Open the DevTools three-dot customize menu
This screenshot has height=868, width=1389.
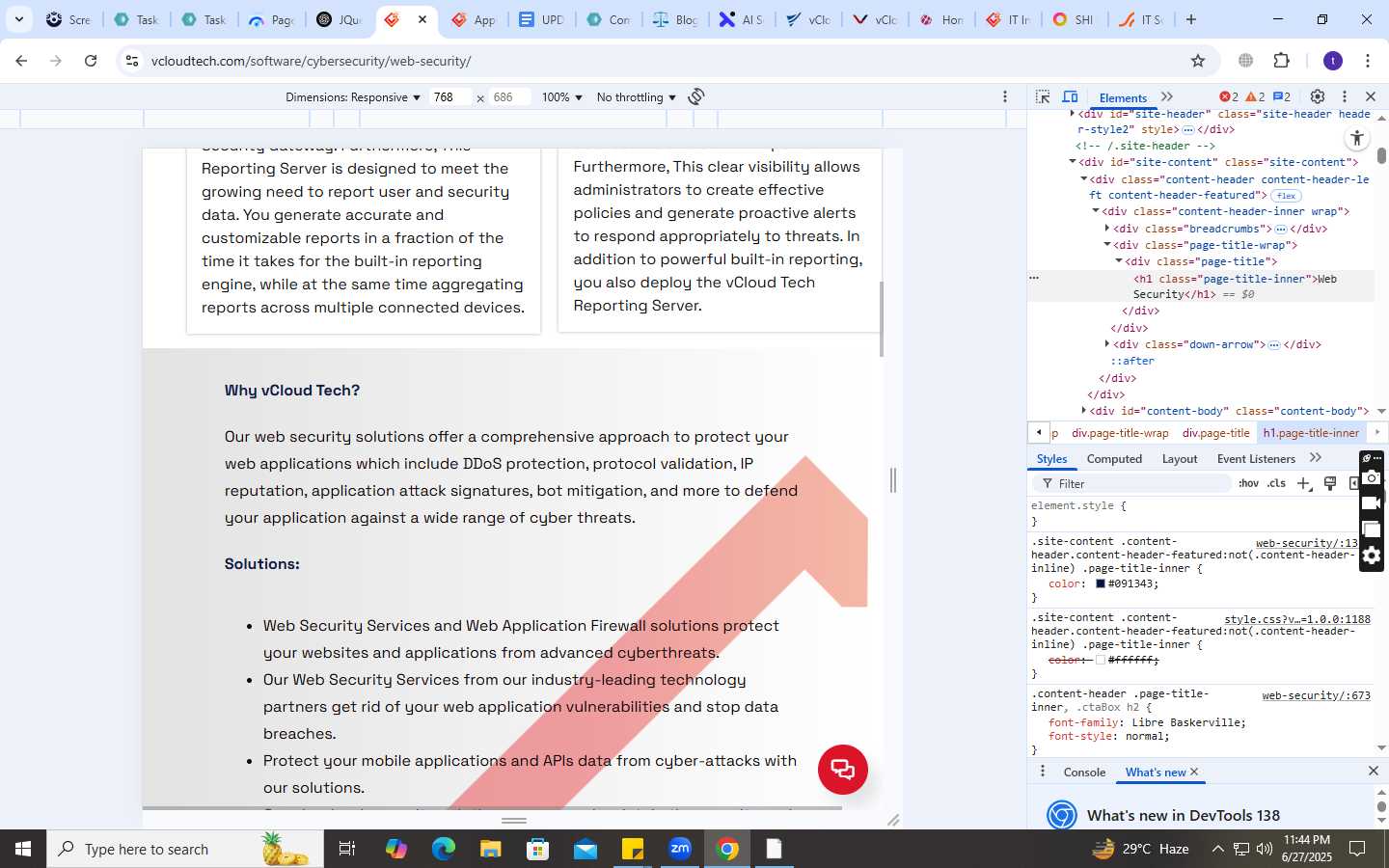click(x=1345, y=96)
